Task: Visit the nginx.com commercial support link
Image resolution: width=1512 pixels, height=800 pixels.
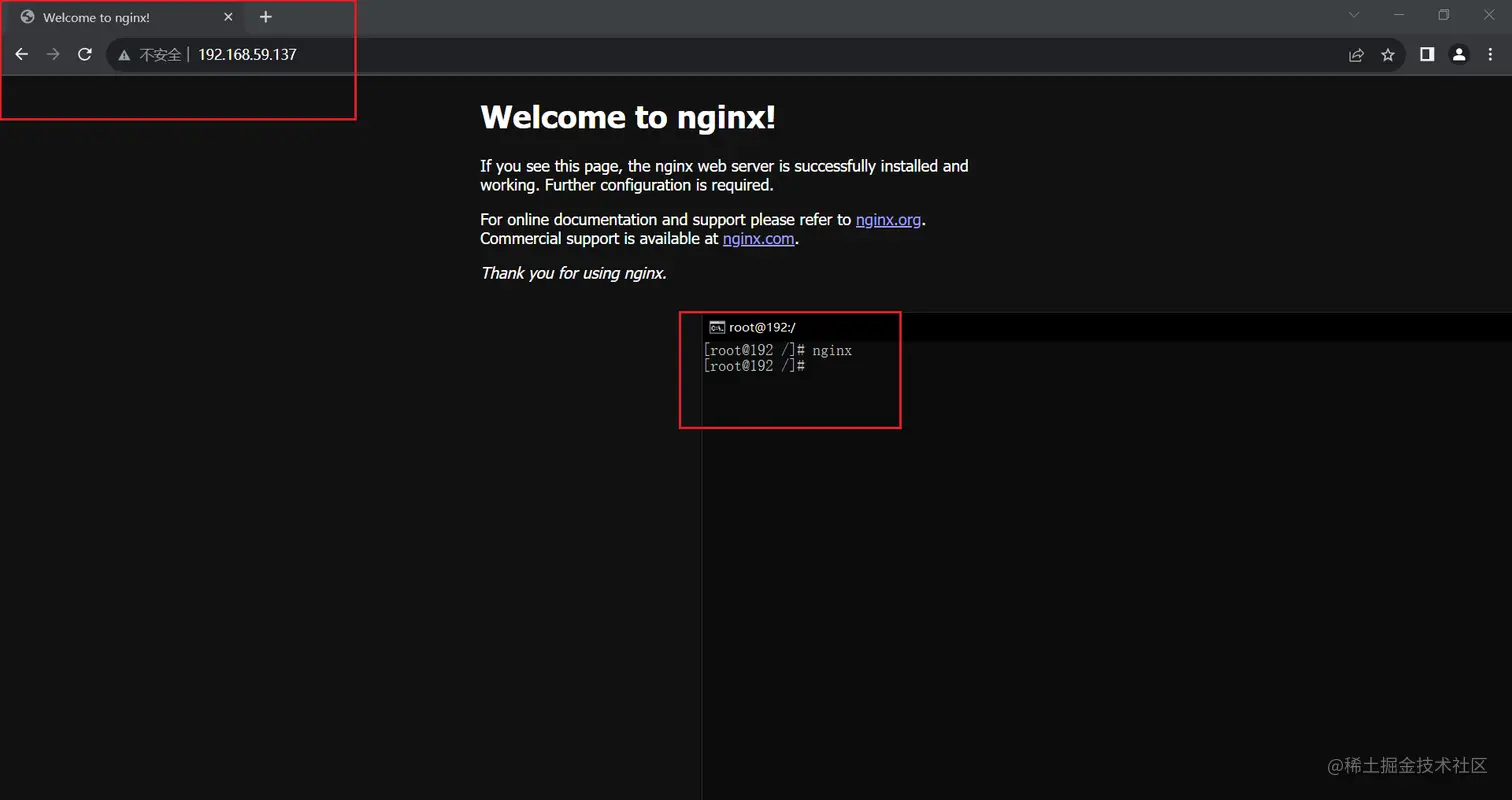Action: [758, 238]
